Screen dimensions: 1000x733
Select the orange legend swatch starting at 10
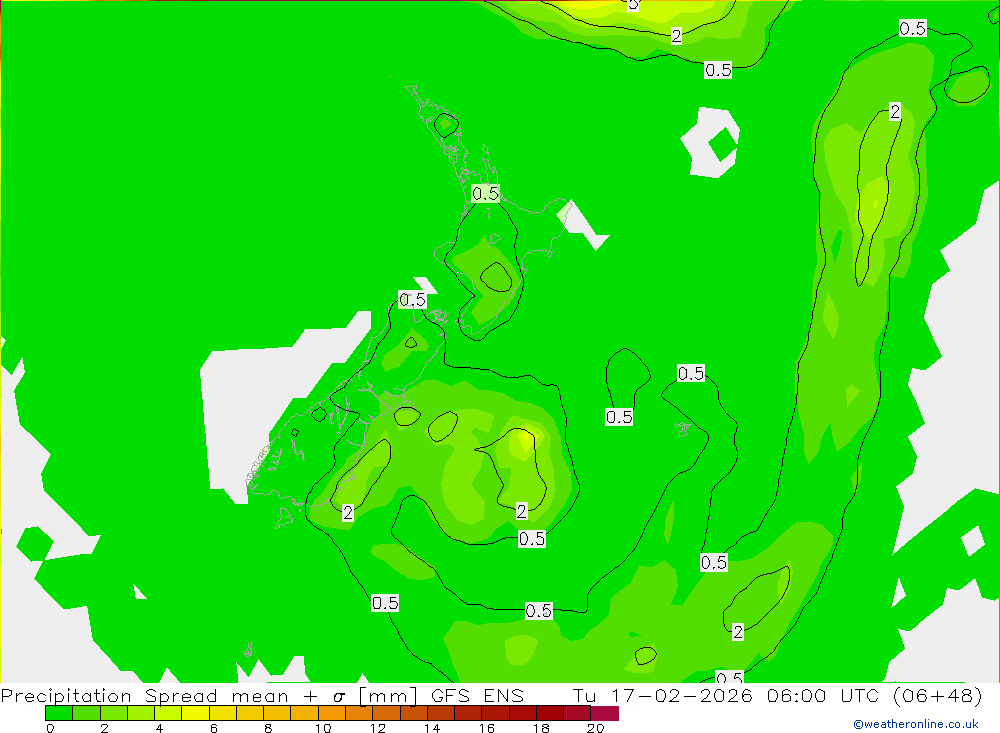332,713
